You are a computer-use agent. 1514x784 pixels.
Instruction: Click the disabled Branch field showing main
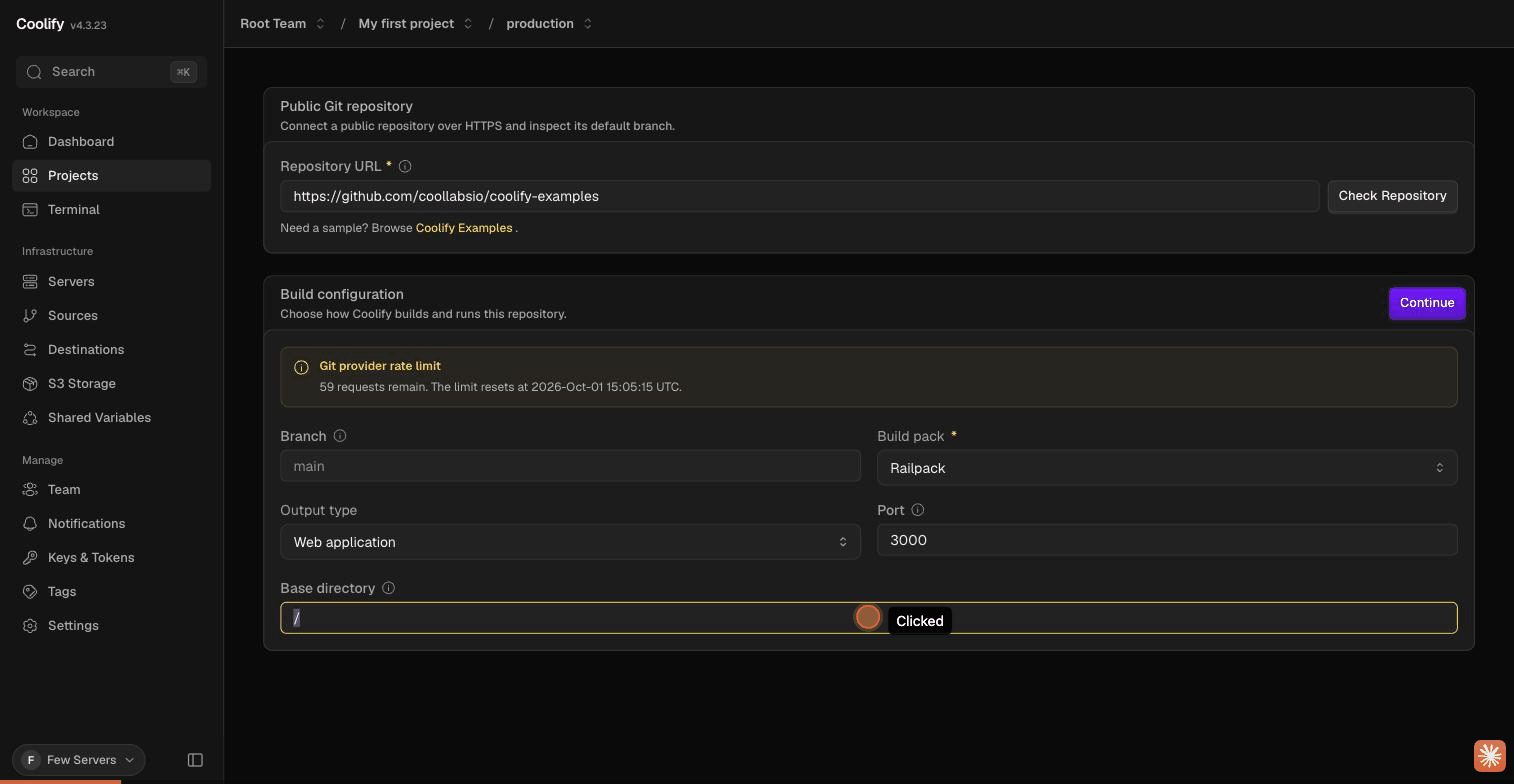click(570, 466)
